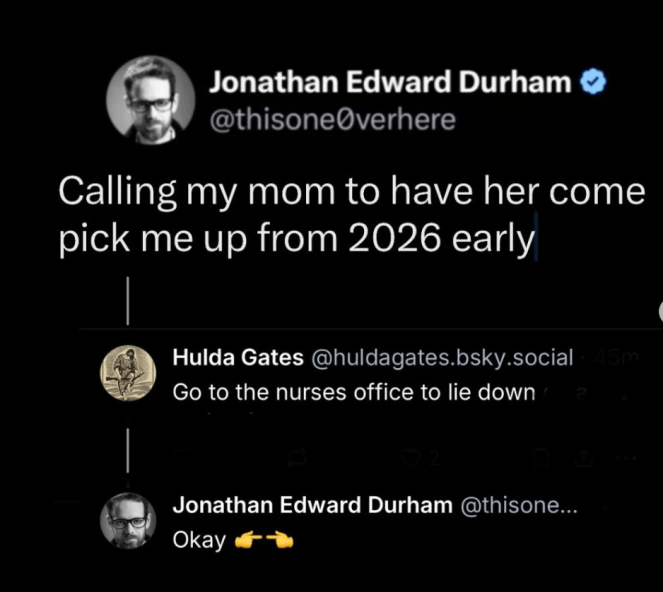Click Jonathan's small avatar in the reply
This screenshot has width=663, height=592.
128,521
